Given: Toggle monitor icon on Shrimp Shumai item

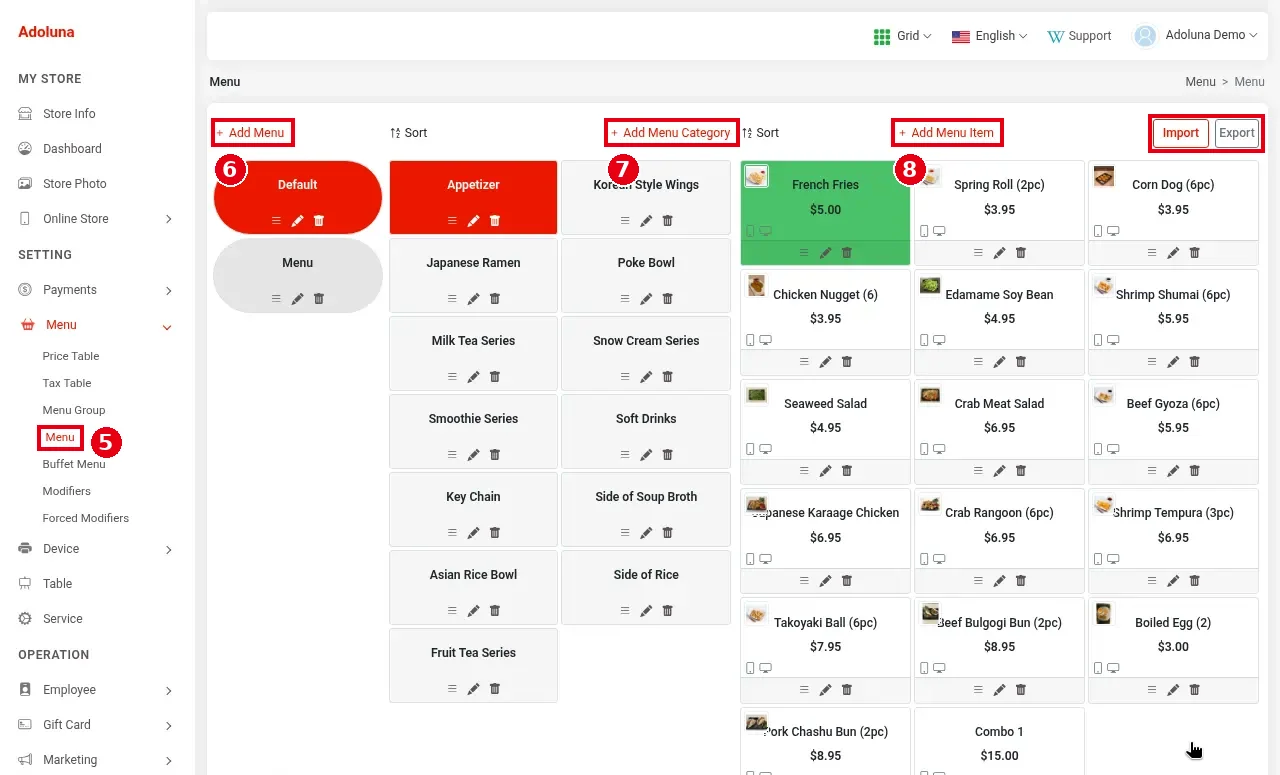Looking at the screenshot, I should tap(1114, 340).
